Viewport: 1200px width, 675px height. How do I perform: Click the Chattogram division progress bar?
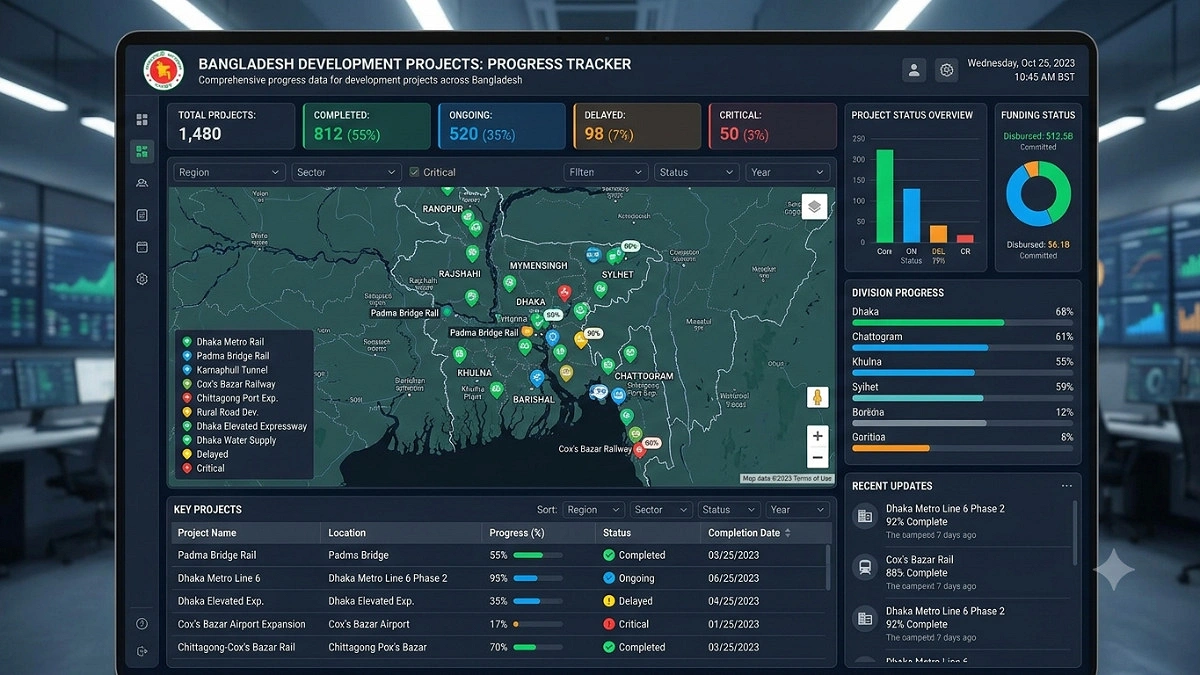pos(962,347)
